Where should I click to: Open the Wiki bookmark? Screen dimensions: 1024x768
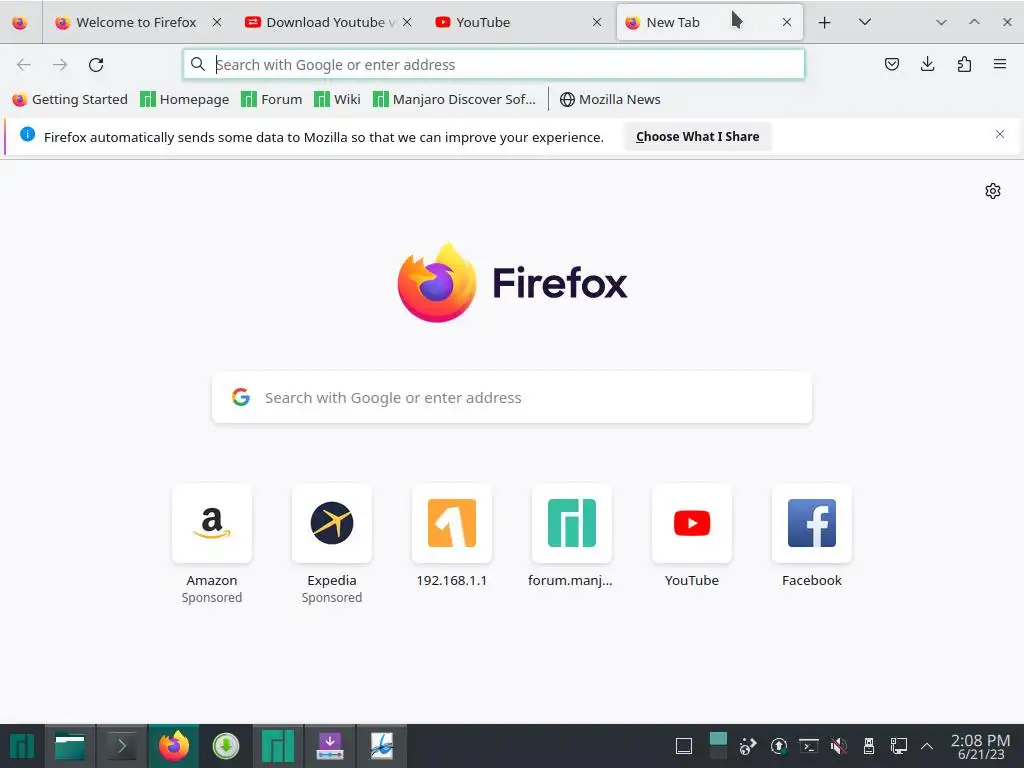337,99
